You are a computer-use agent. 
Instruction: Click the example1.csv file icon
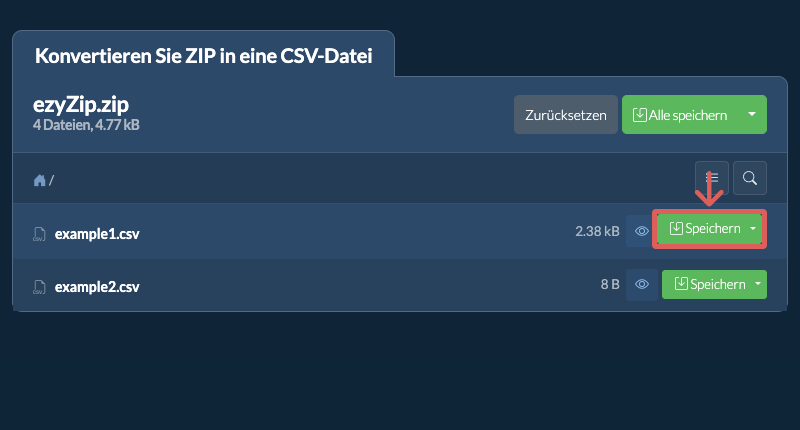pos(39,234)
